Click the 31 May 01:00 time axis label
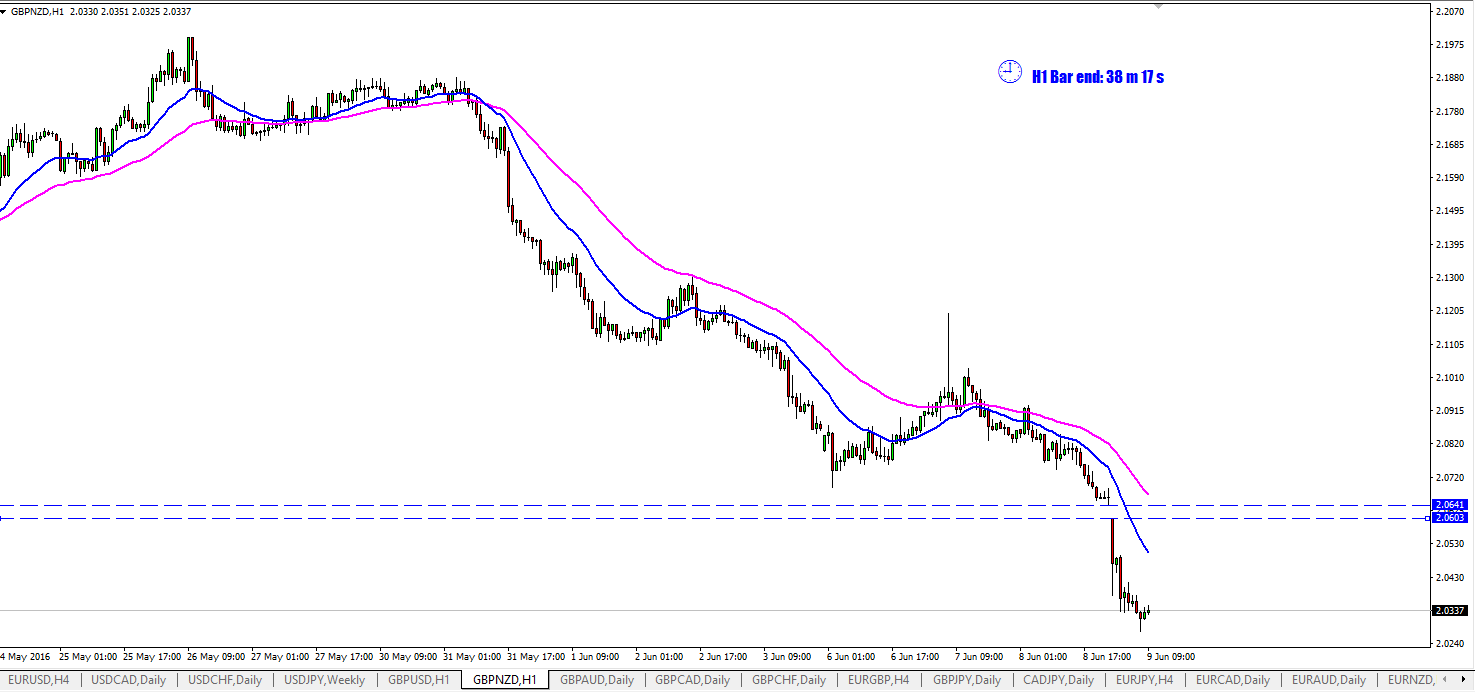The width and height of the screenshot is (1475, 692). coord(472,657)
